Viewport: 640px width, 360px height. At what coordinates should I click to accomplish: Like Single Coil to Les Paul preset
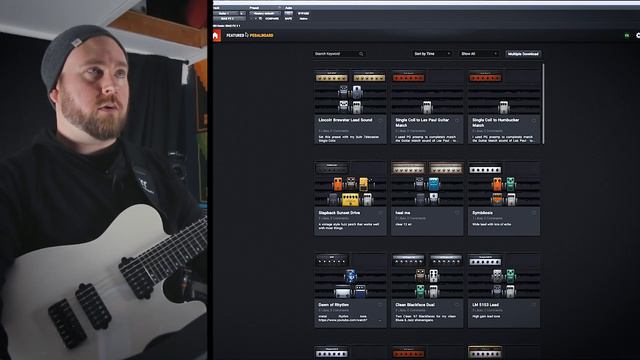click(457, 121)
